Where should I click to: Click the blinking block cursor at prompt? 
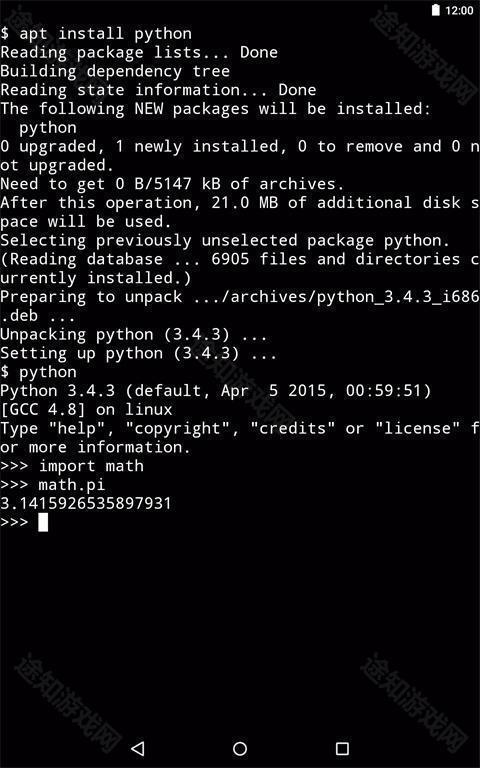coord(43,522)
